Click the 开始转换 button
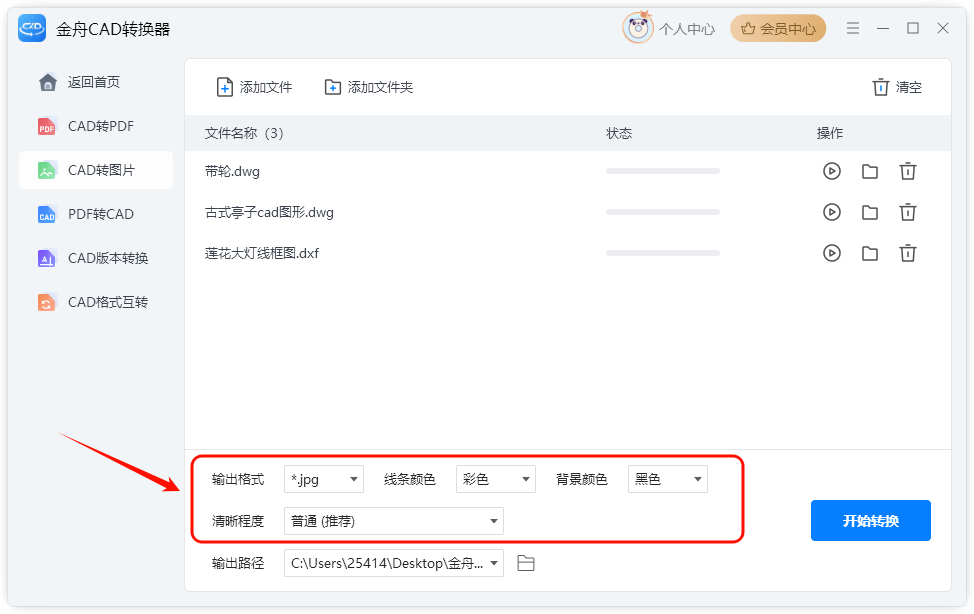Screen dimensions: 974x614 tap(870, 521)
